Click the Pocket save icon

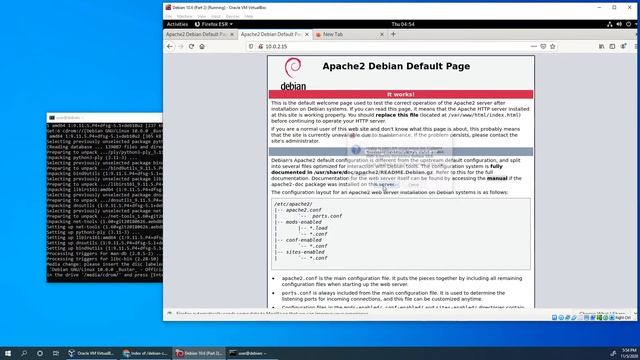click(x=543, y=47)
